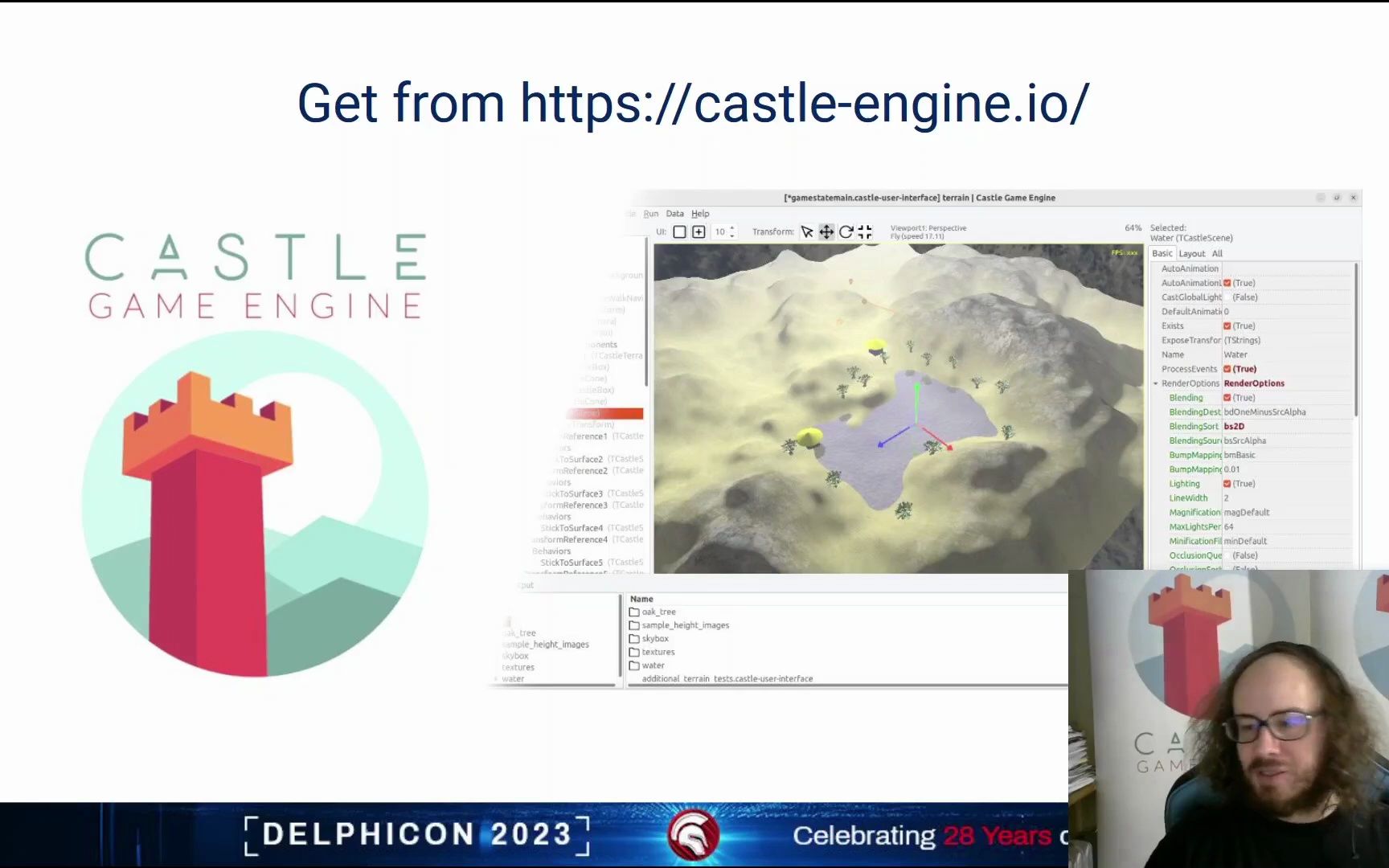The width and height of the screenshot is (1389, 868).
Task: Switch to the Layout tab in the inspector
Action: 1192,253
